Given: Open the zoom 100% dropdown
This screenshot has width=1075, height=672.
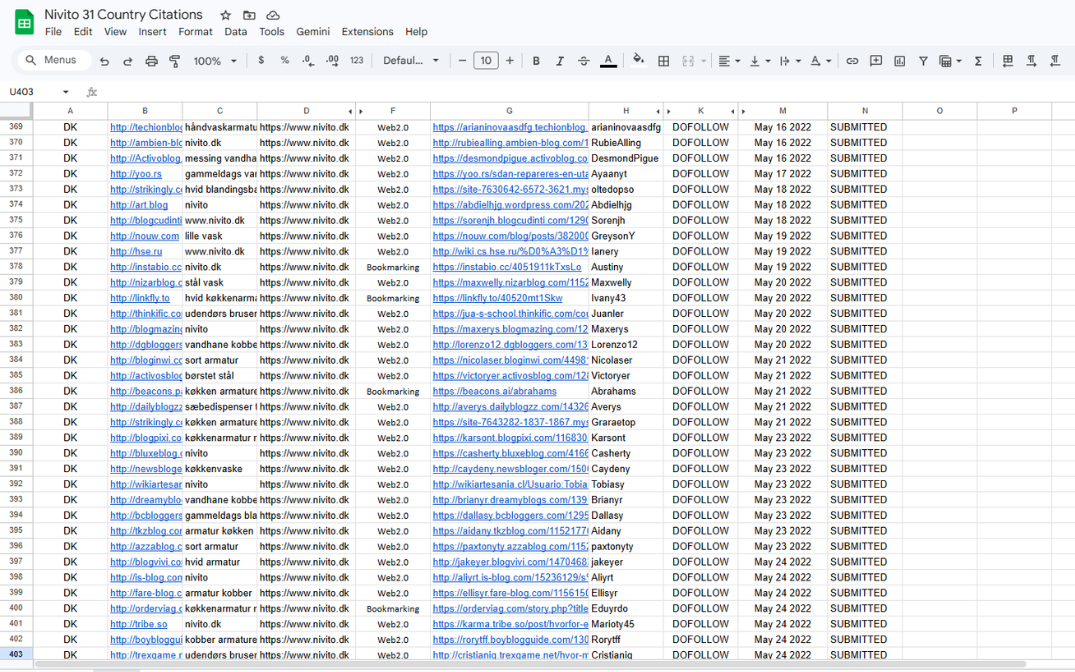Looking at the screenshot, I should point(215,61).
